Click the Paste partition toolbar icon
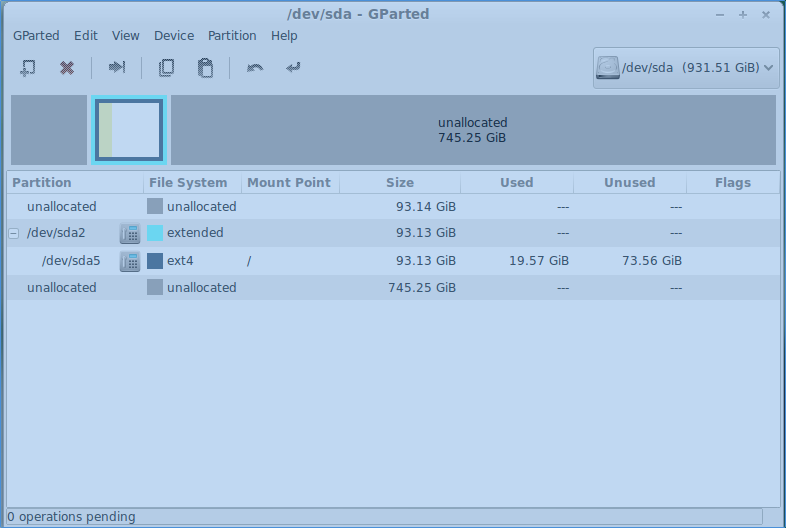 point(205,68)
